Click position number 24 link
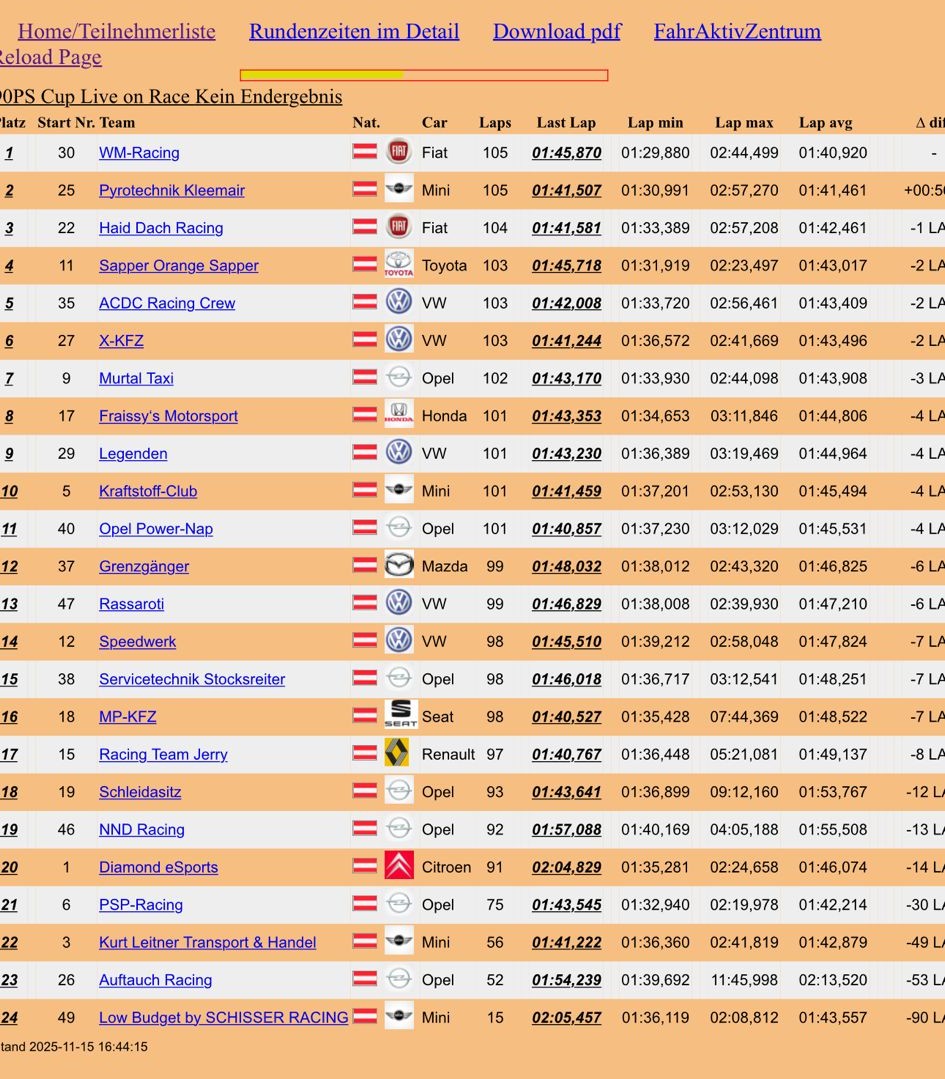The image size is (945, 1079). (9, 1018)
